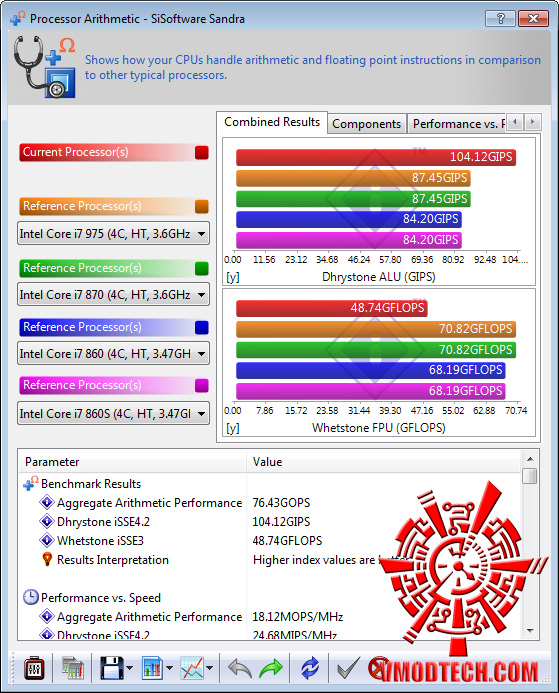
Task: Click the diamond icon beside Whetstone iSSE3
Action: [46, 541]
